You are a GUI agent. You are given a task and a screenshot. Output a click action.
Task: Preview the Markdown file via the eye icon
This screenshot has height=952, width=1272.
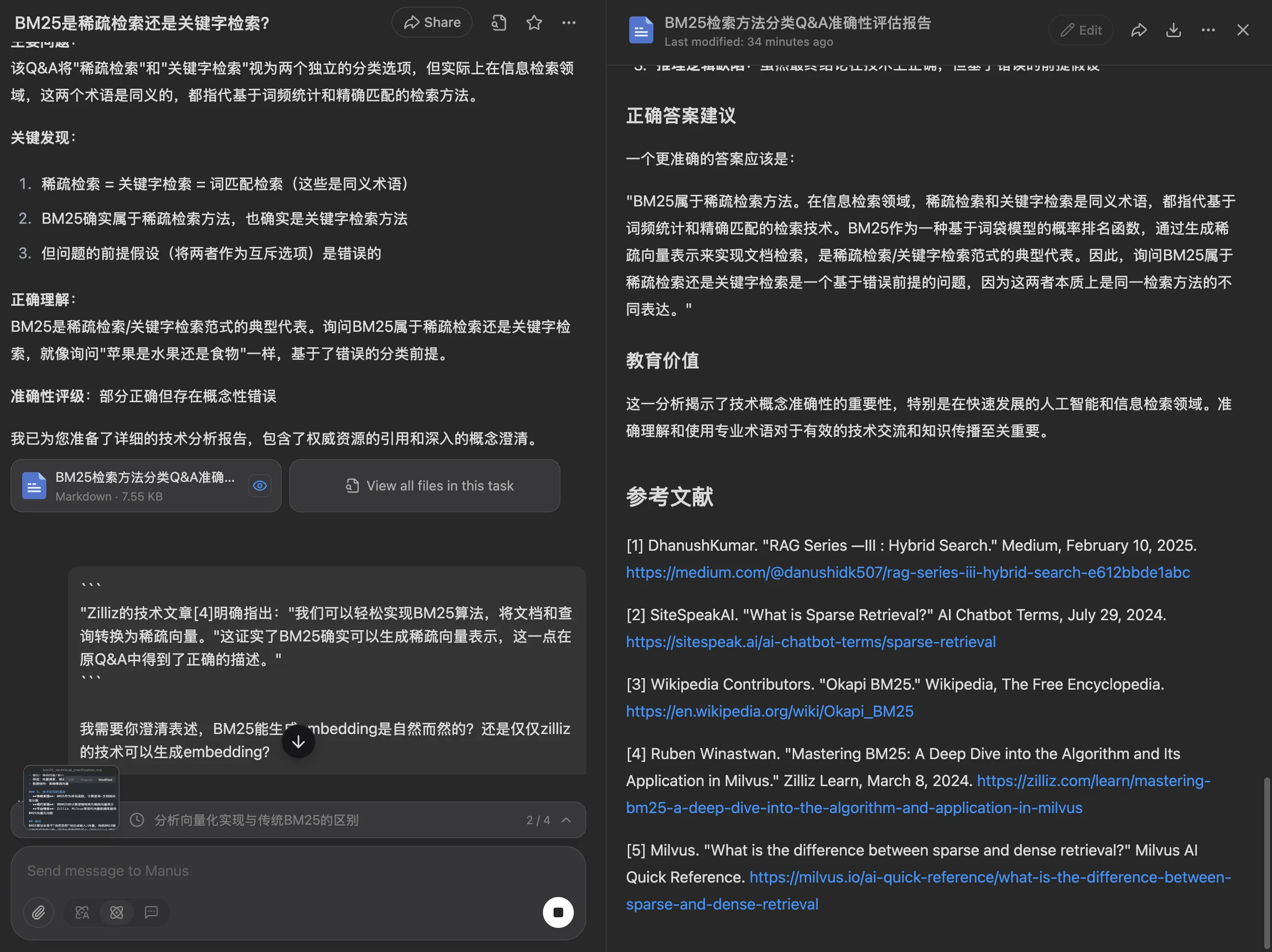point(259,486)
